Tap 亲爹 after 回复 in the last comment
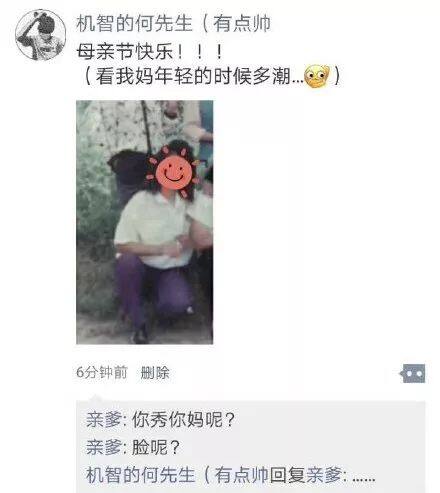The image size is (440, 493). click(324, 475)
